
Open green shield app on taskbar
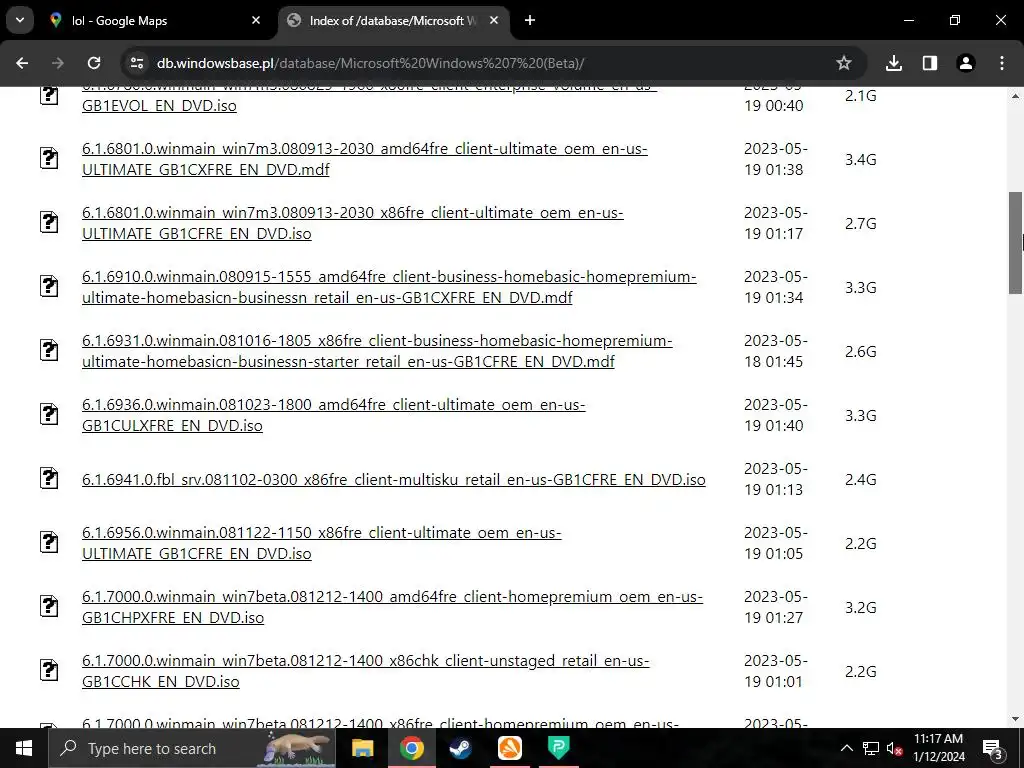point(558,748)
